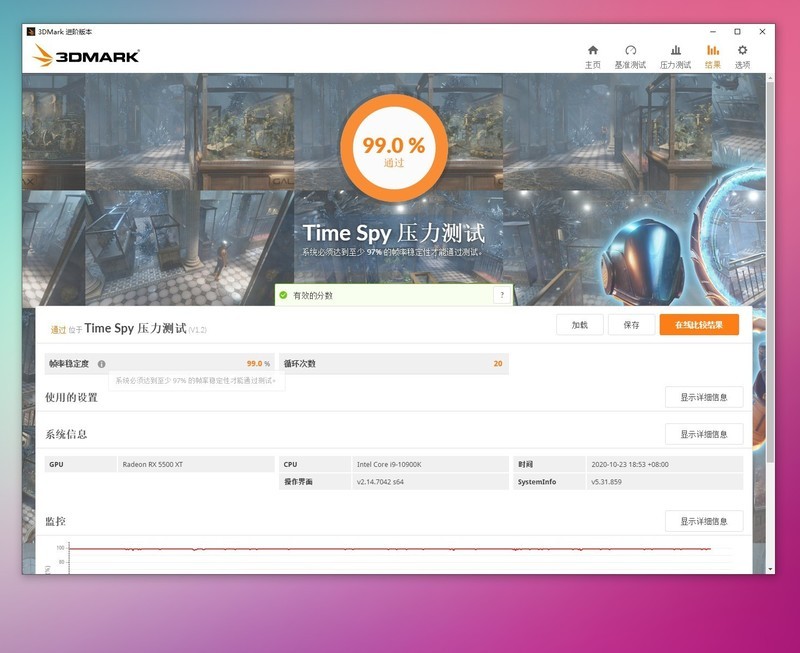Image resolution: width=800 pixels, height=653 pixels.
Task: Click the 保存 save button
Action: click(x=631, y=325)
